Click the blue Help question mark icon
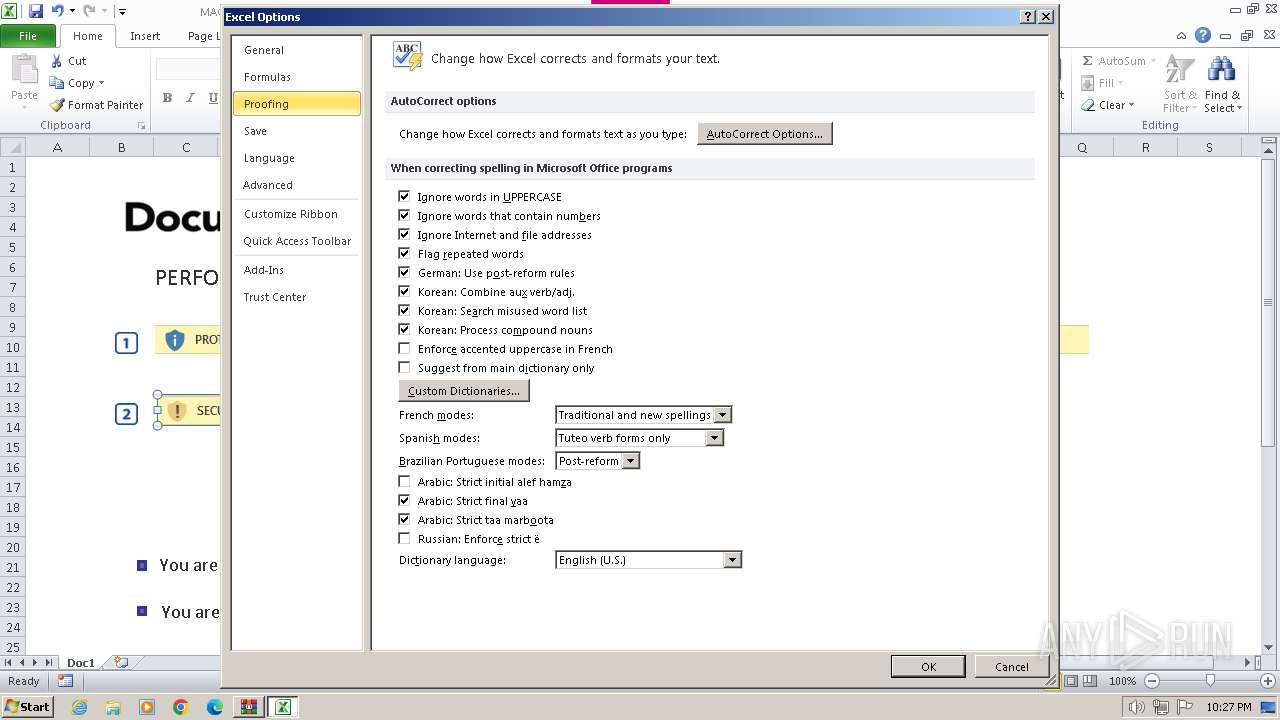The height and width of the screenshot is (720, 1280). pos(1203,36)
